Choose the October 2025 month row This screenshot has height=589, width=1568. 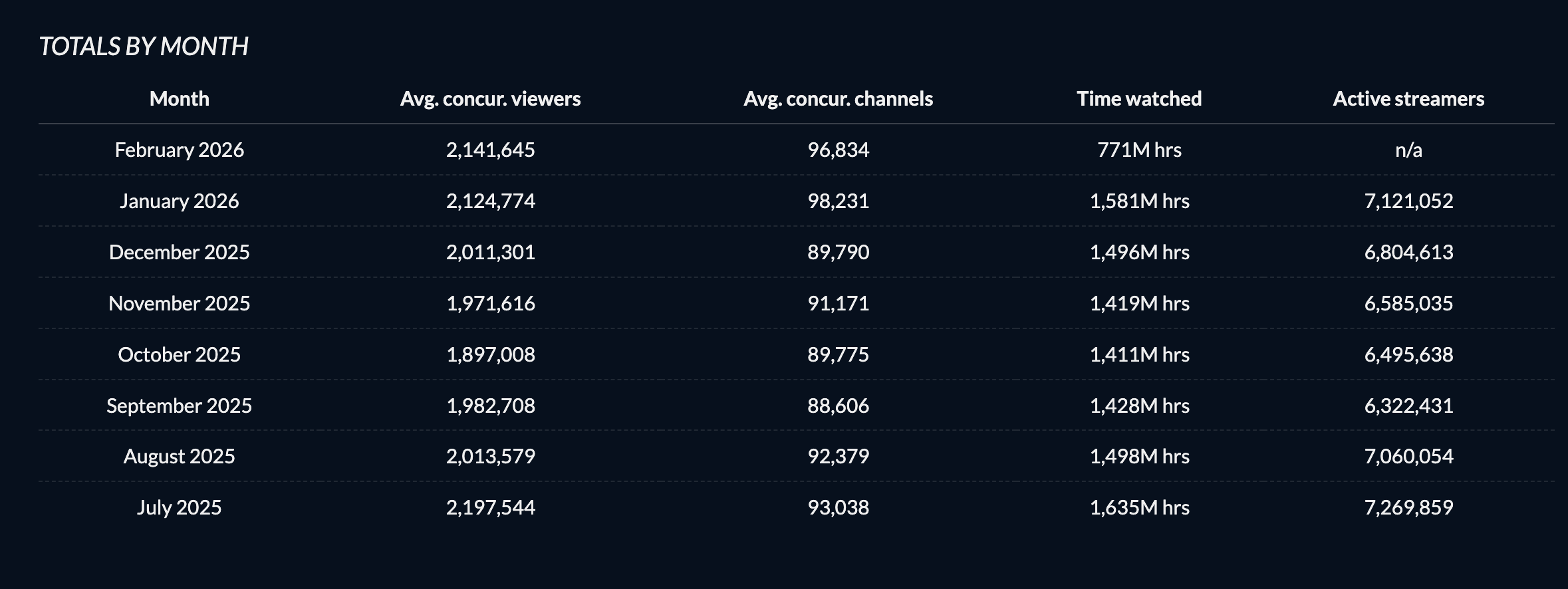pos(179,354)
